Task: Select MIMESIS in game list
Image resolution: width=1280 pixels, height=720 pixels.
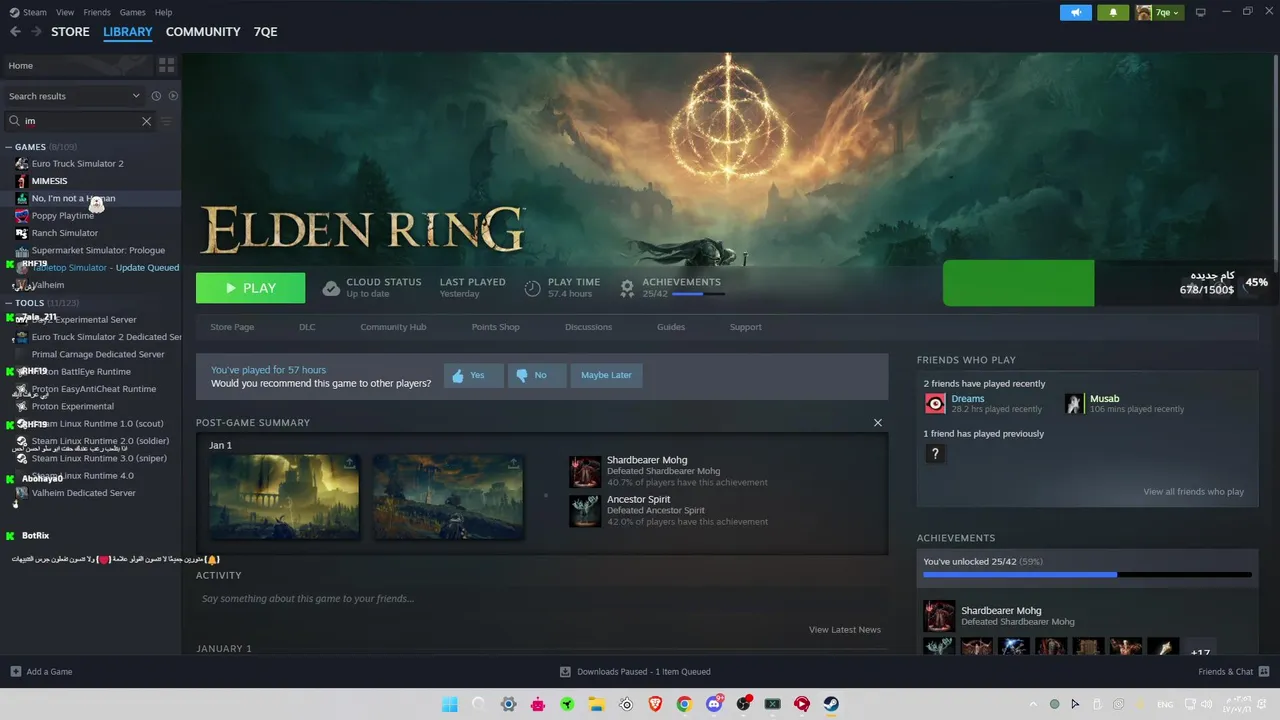Action: 49,181
